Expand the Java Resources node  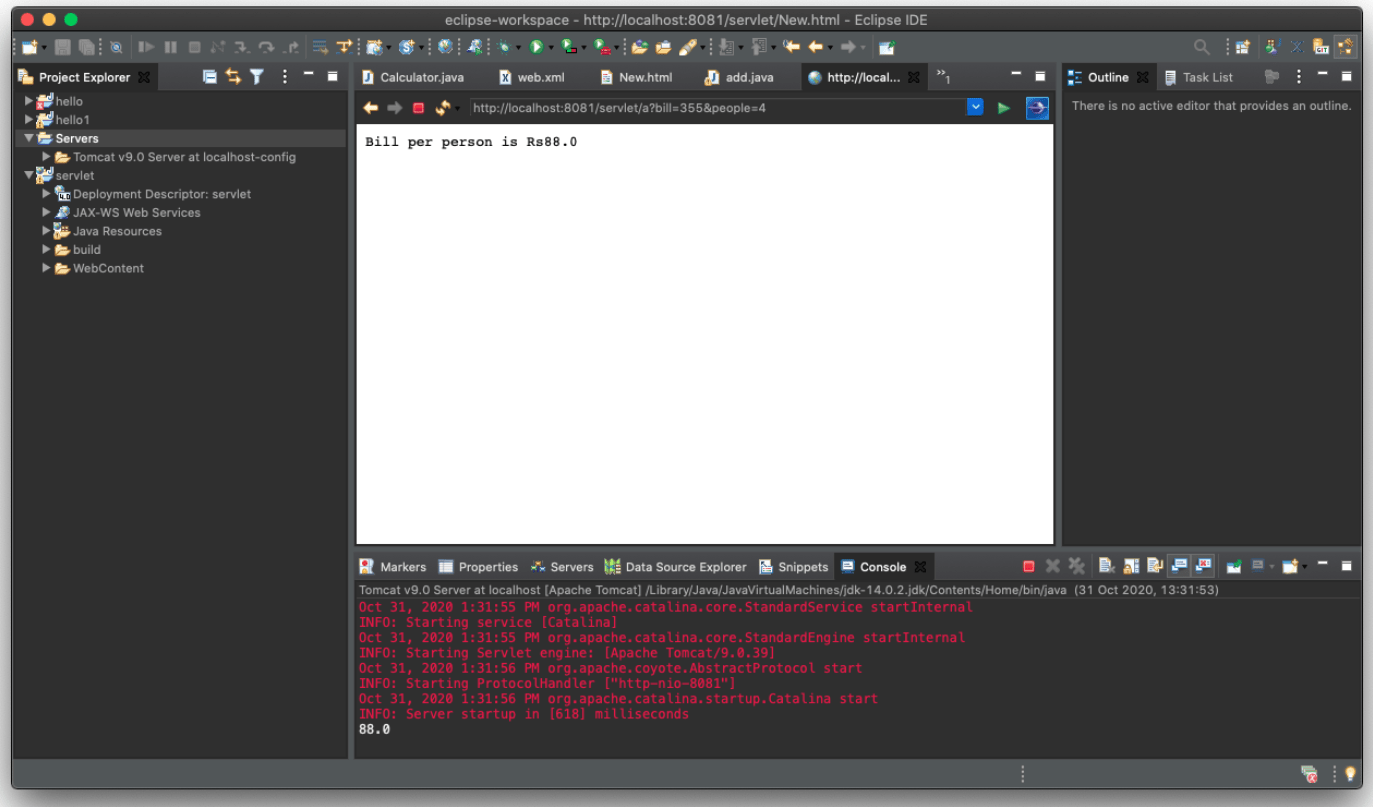pyautogui.click(x=46, y=231)
